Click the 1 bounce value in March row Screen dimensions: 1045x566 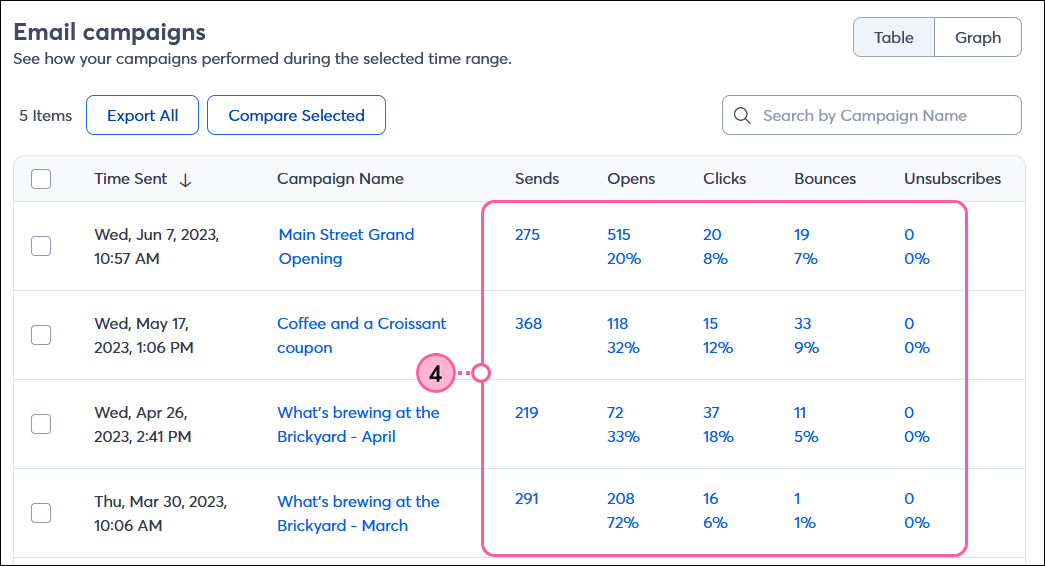tap(797, 499)
